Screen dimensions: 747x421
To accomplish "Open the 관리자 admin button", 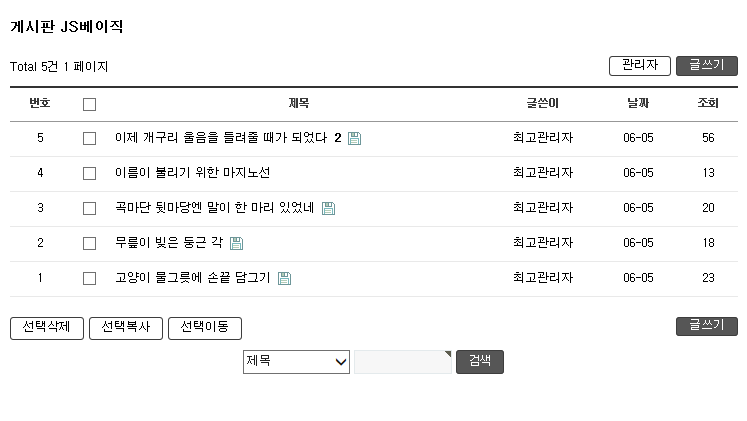I will pos(639,66).
